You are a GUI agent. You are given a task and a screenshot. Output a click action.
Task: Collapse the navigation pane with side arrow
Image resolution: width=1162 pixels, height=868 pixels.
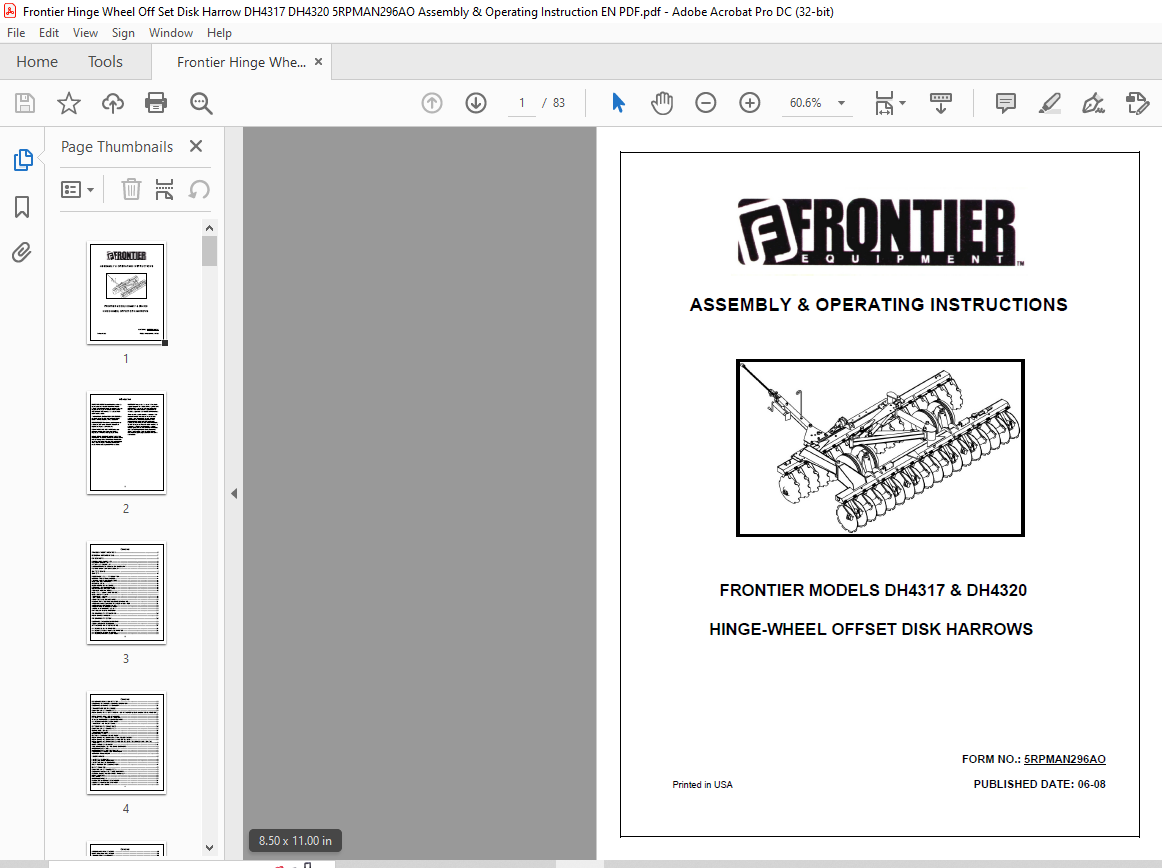click(x=234, y=493)
